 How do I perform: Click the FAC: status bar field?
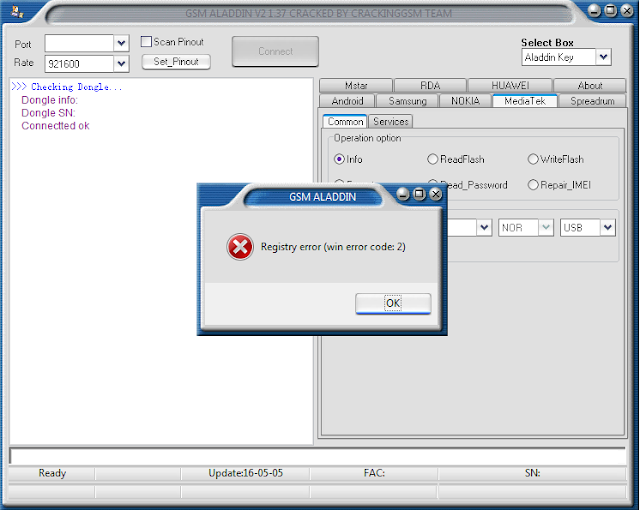374,473
